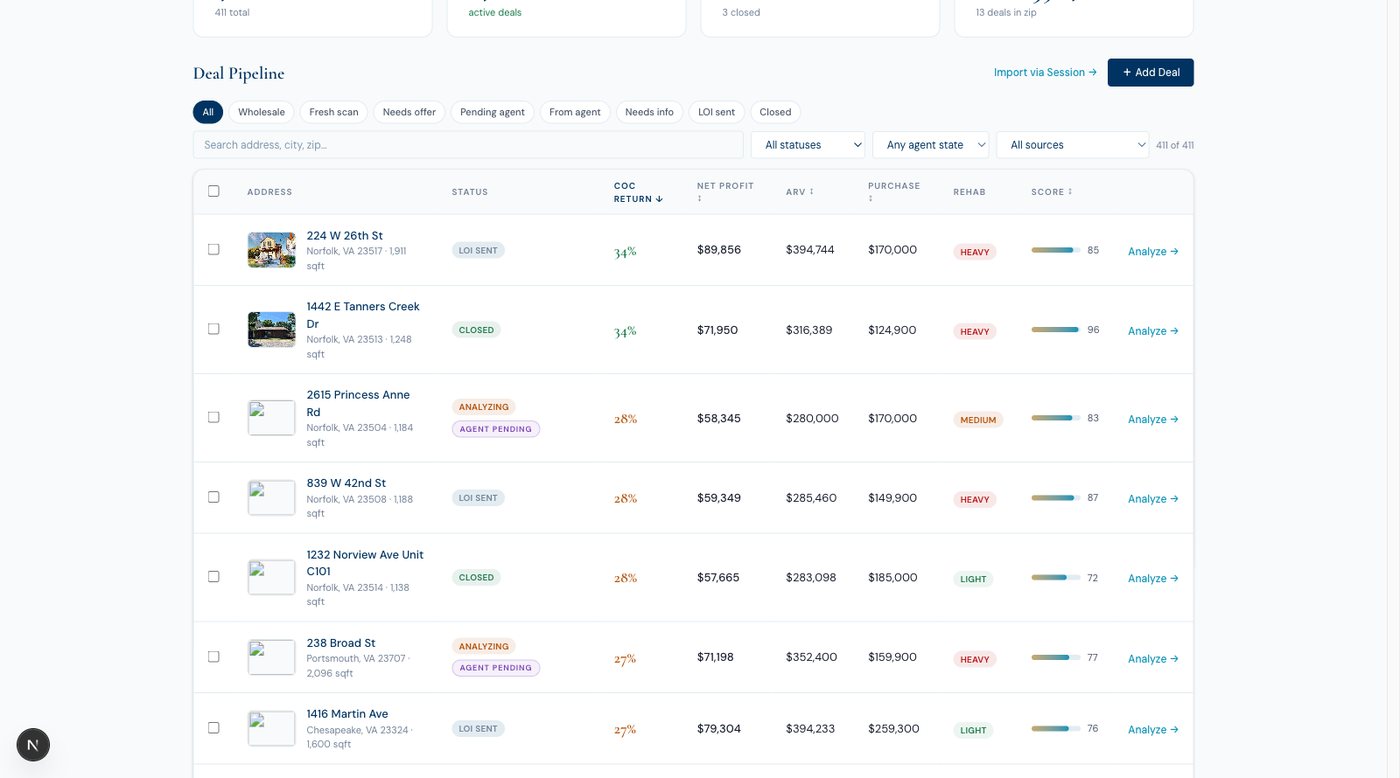Toggle the select-all checkbox in table header

[x=213, y=191]
